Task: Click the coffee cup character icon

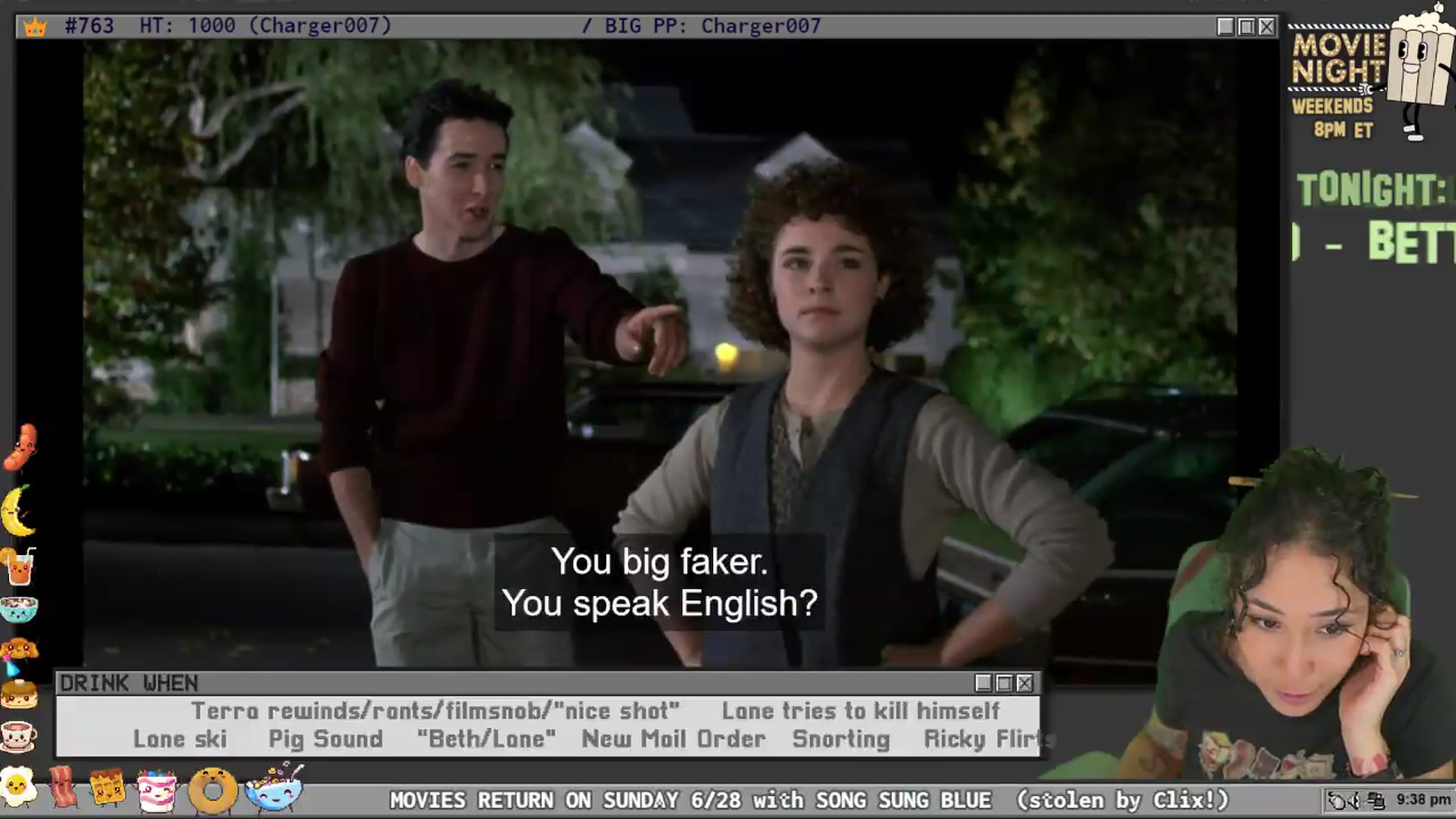Action: [19, 735]
